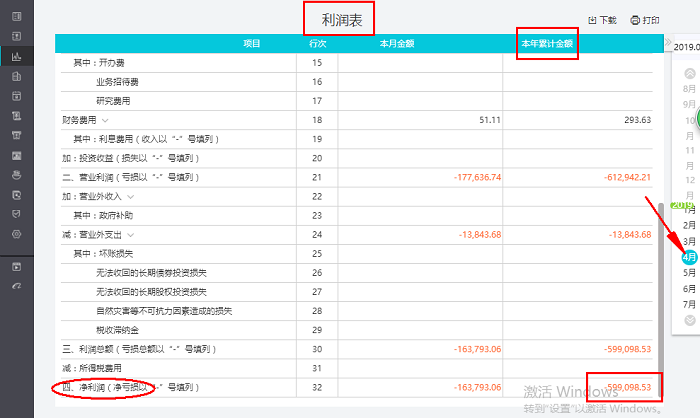Click the 本月金额 column header
The width and height of the screenshot is (700, 418).
pos(397,43)
